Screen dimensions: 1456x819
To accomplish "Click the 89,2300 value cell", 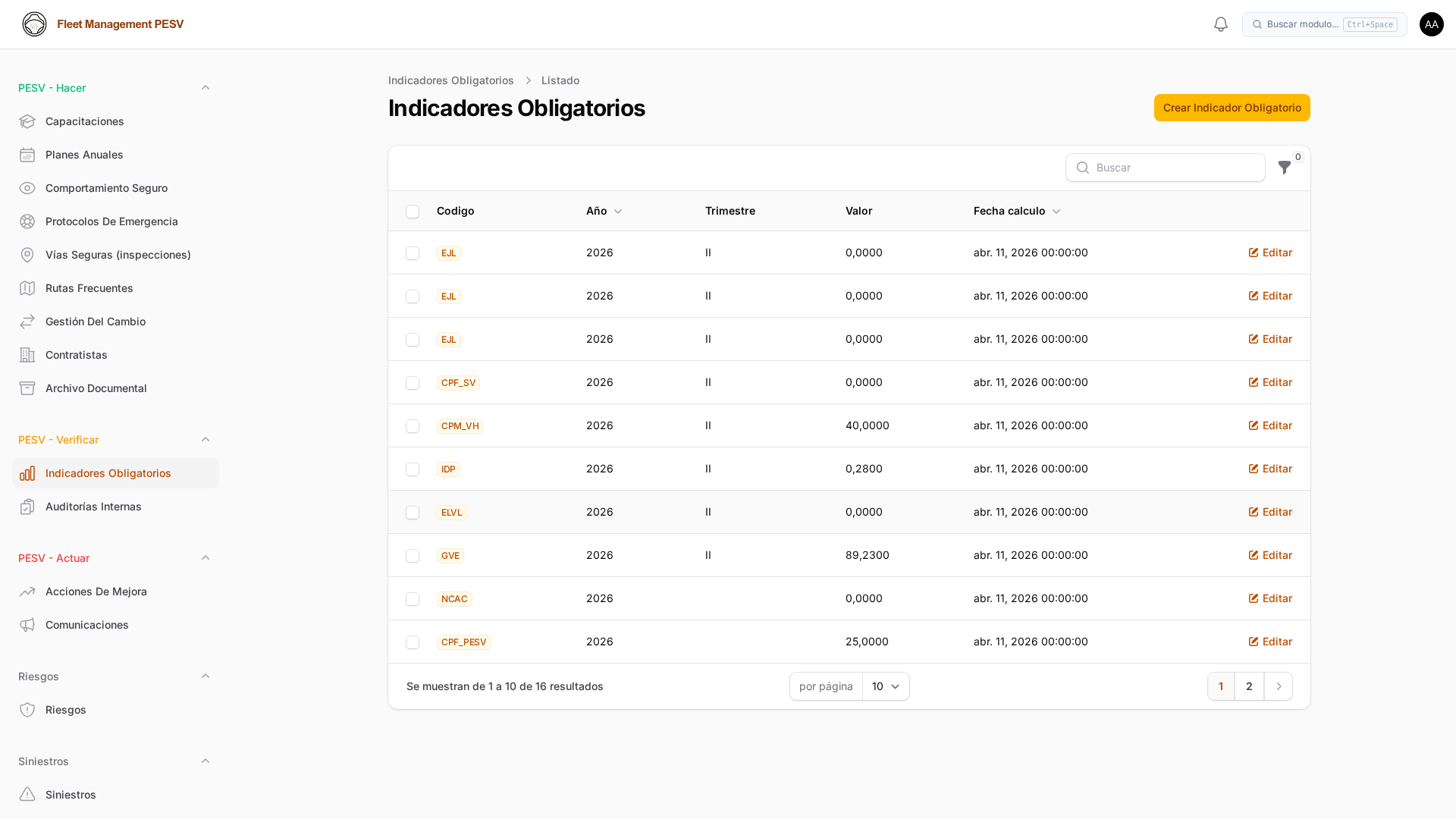I will pyautogui.click(x=868, y=555).
